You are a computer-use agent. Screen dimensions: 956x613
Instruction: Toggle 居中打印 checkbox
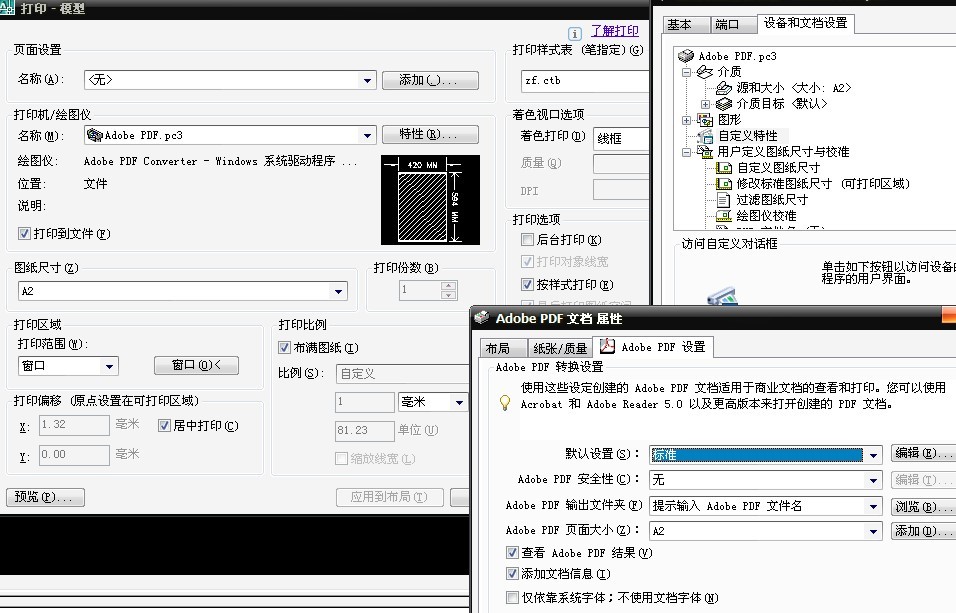(x=164, y=426)
